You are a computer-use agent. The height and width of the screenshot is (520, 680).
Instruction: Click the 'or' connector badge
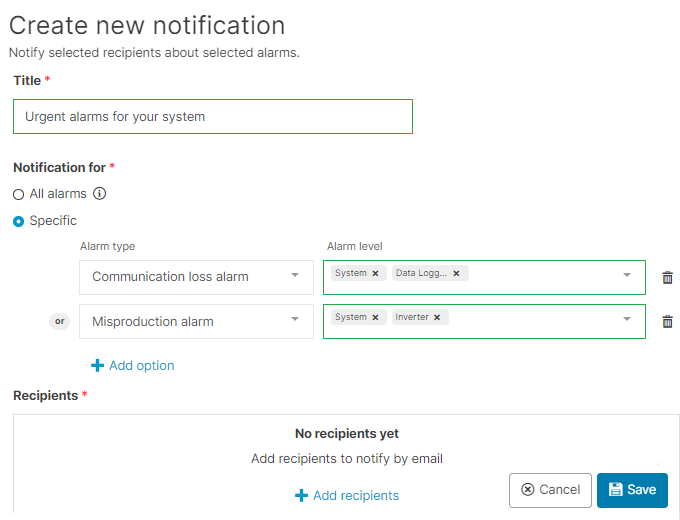[60, 322]
